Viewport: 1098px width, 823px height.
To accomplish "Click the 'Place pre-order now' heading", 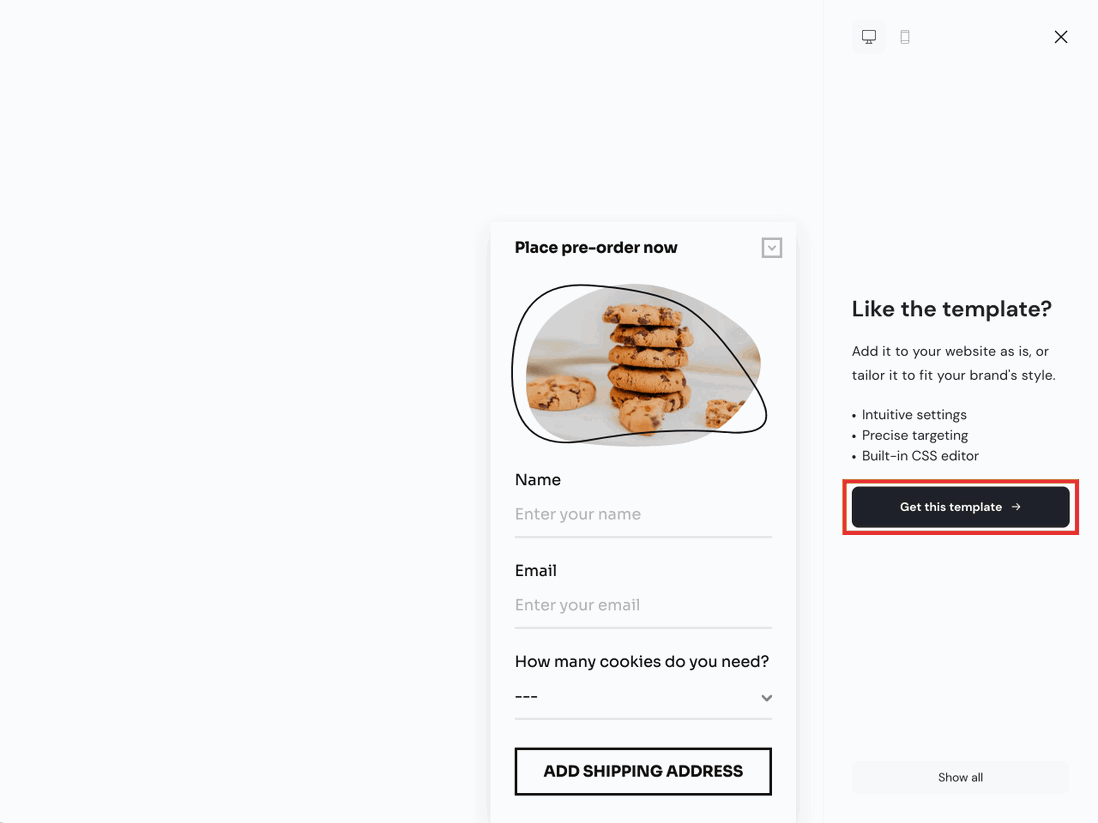I will click(x=596, y=247).
